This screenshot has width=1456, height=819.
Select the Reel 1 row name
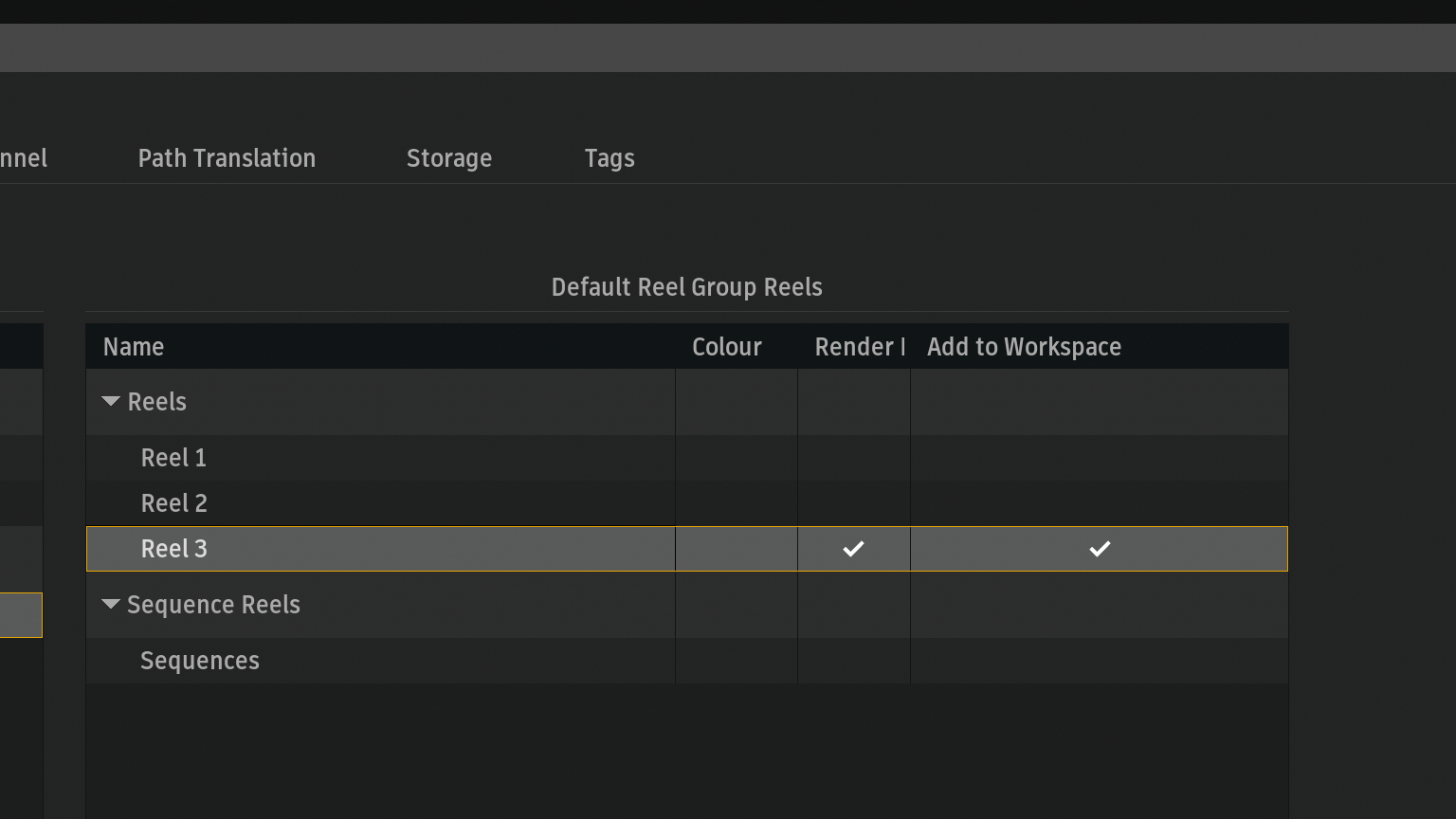(173, 458)
